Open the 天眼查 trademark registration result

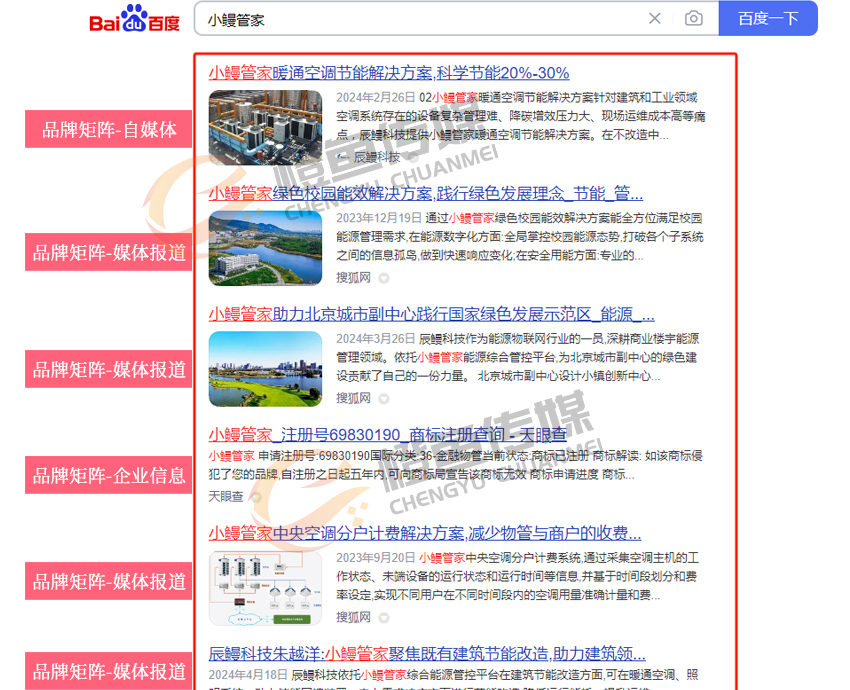(388, 435)
